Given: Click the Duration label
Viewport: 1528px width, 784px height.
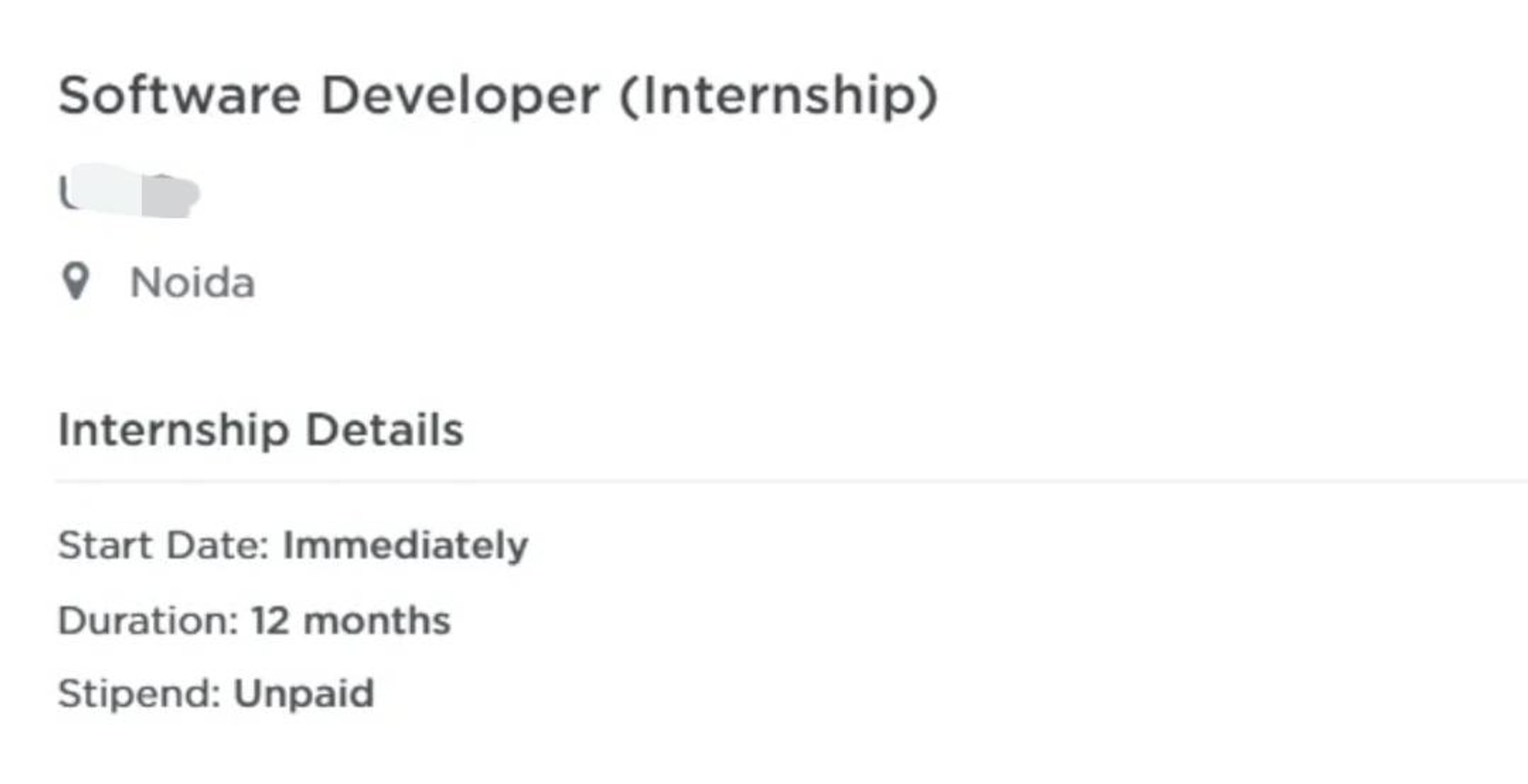Looking at the screenshot, I should pyautogui.click(x=148, y=621).
